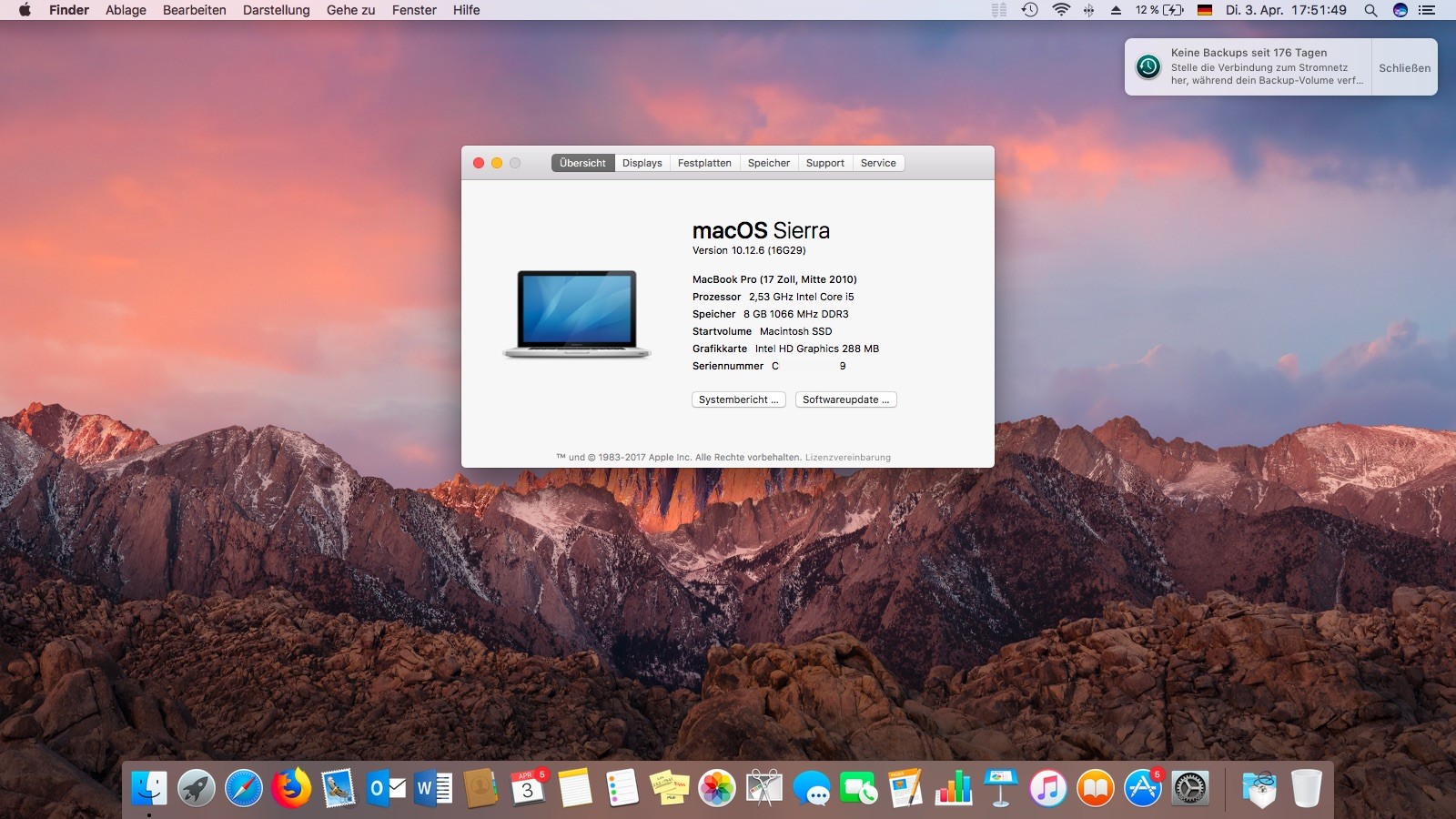
Task: Open the Contacts app in the Dock
Action: coord(480,788)
